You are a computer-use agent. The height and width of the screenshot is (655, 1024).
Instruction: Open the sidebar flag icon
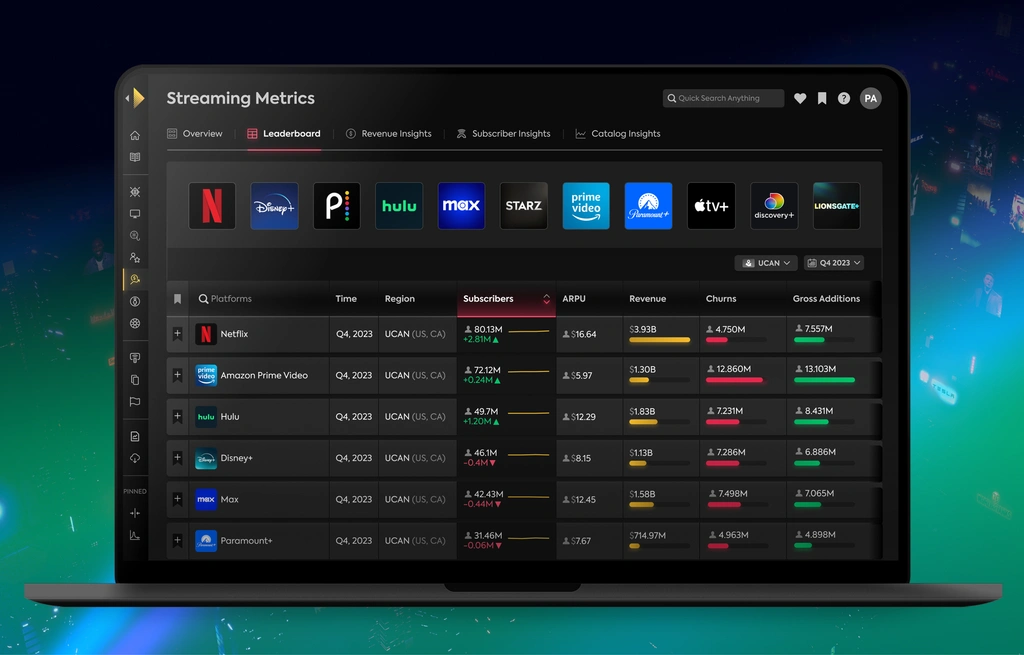click(135, 402)
